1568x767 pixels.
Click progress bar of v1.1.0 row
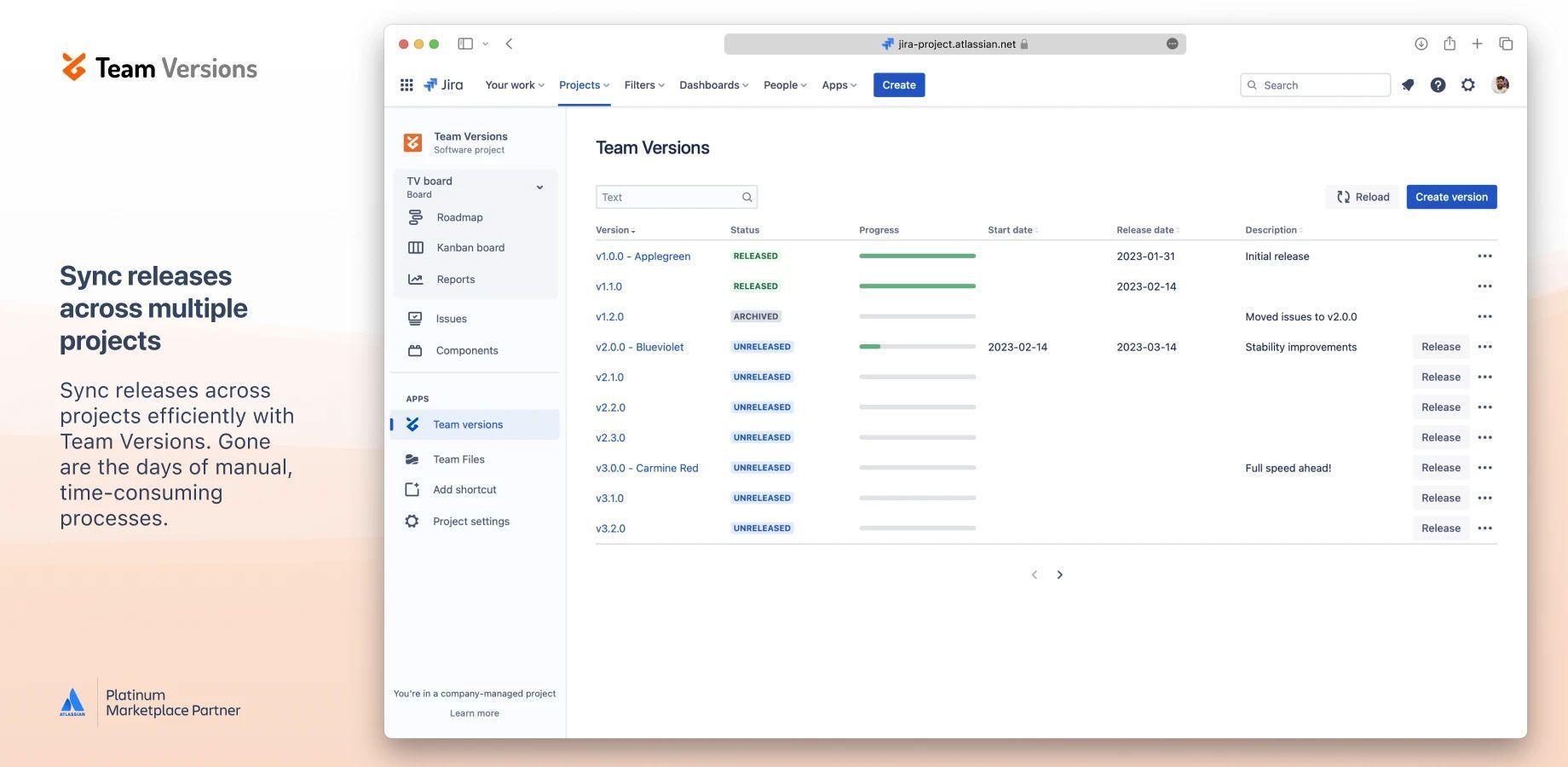917,286
